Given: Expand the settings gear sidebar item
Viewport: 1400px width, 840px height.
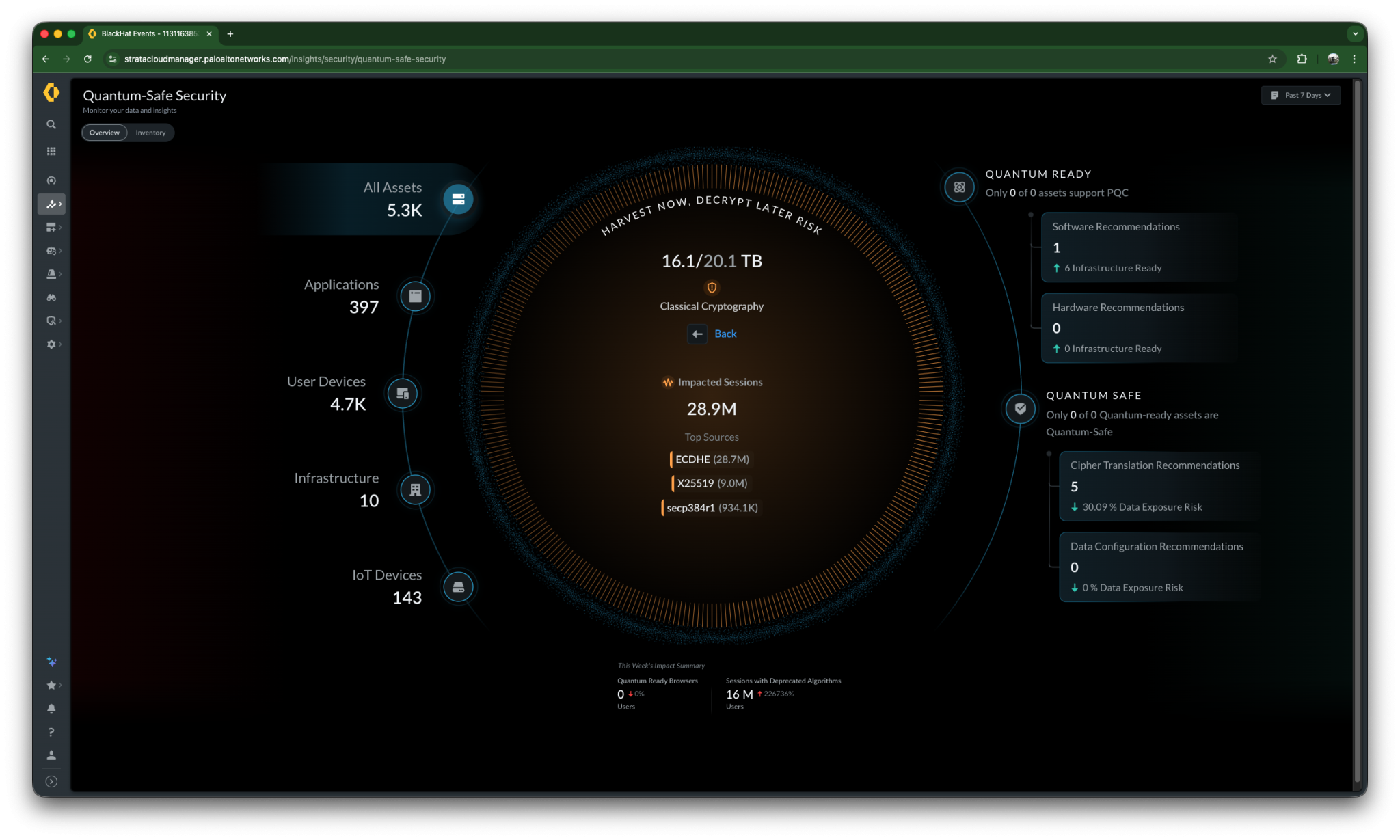Looking at the screenshot, I should 53,344.
